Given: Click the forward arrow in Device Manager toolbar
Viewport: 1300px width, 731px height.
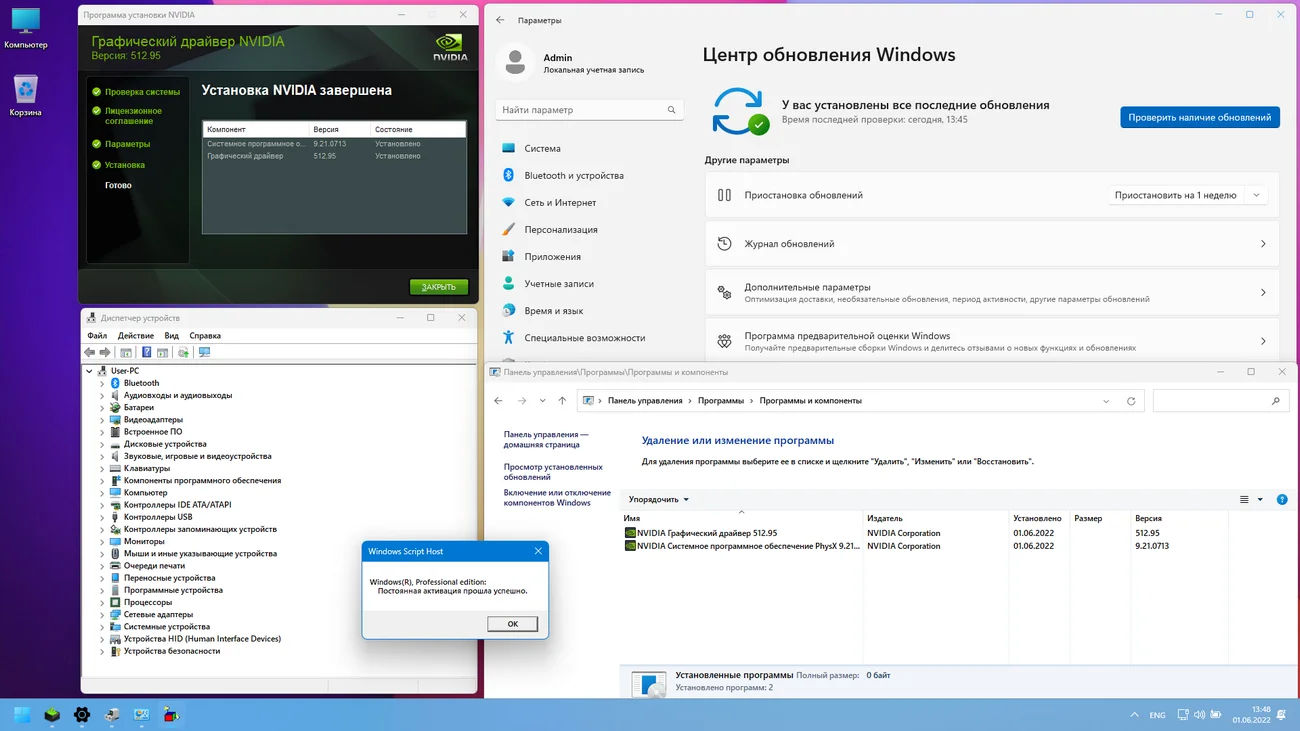Looking at the screenshot, I should [x=104, y=352].
